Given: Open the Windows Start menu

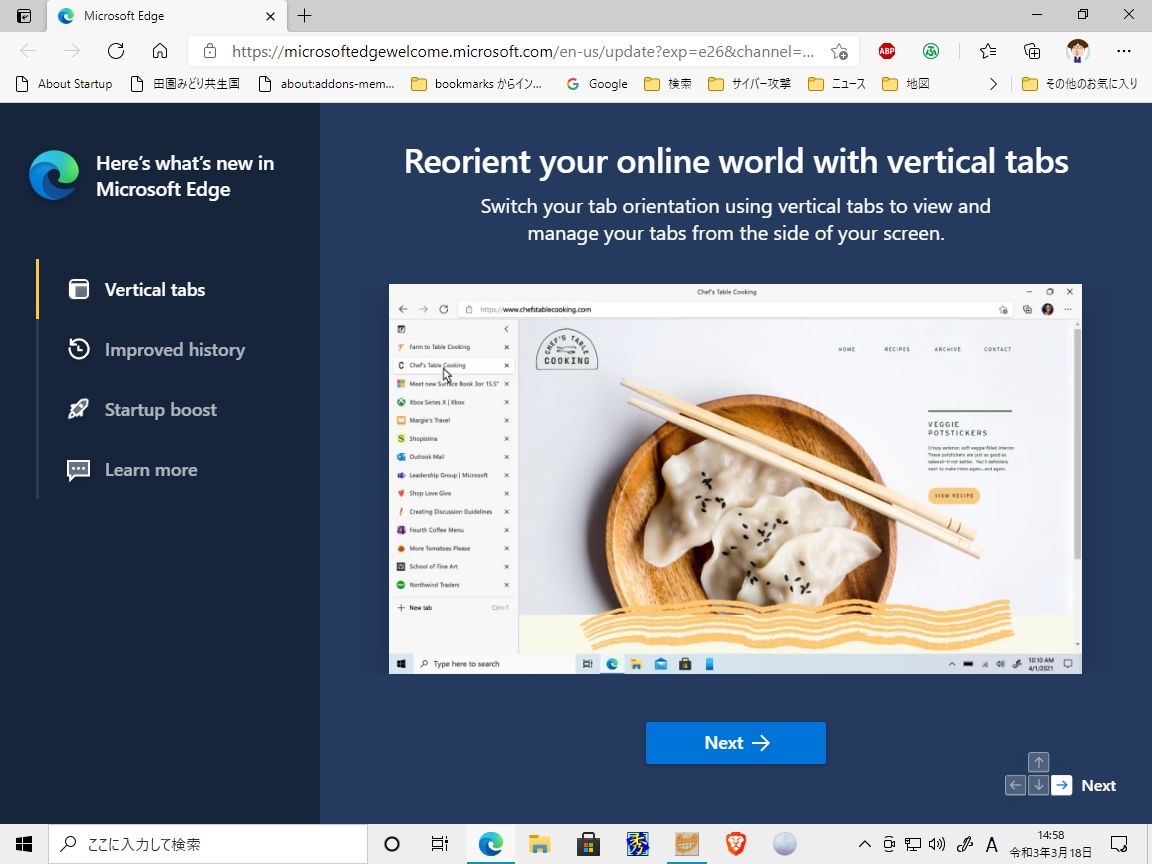Looking at the screenshot, I should [x=24, y=844].
